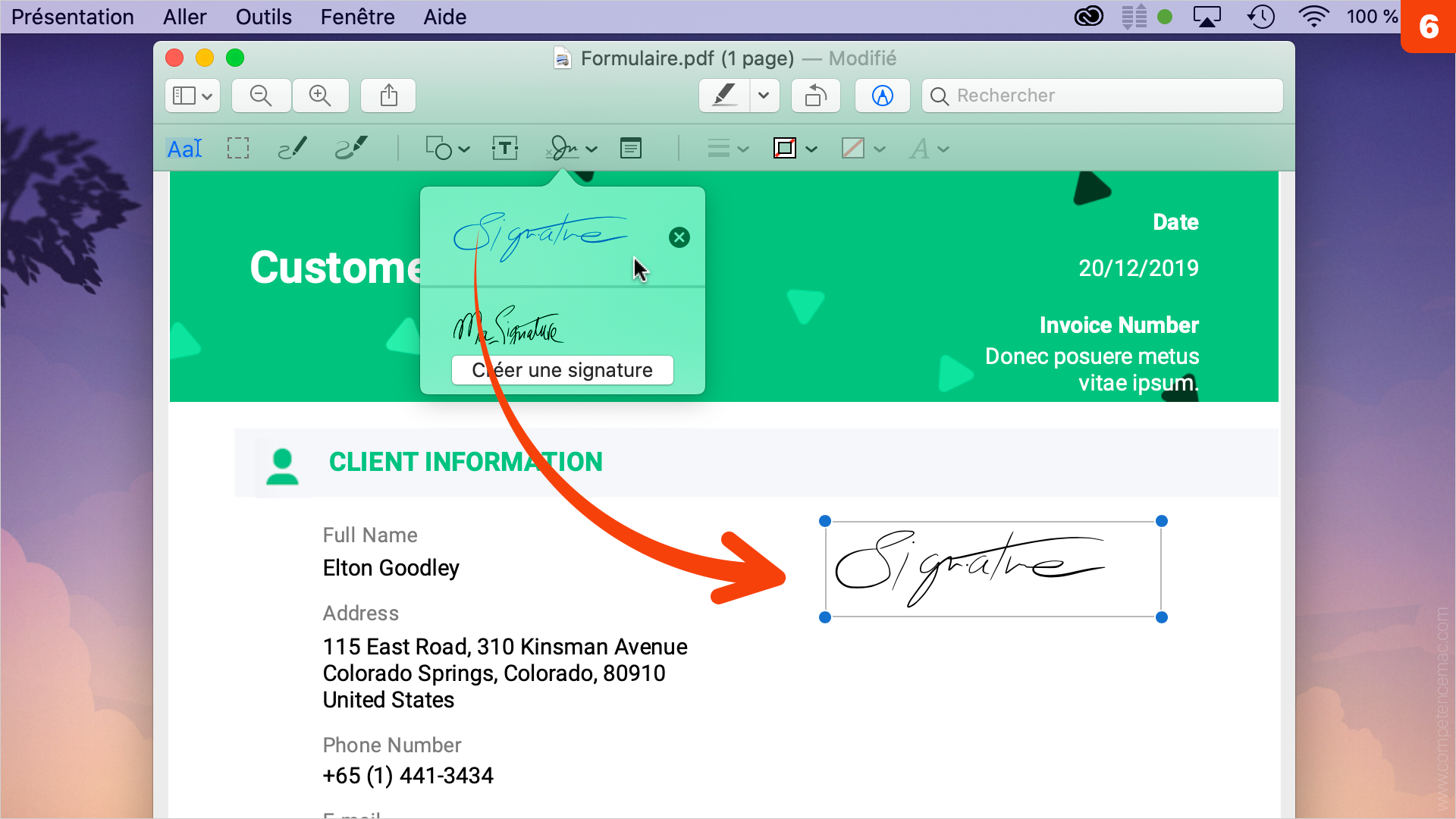1456x819 pixels.
Task: Click the Creative Cloud menu bar icon
Action: pyautogui.click(x=1089, y=17)
